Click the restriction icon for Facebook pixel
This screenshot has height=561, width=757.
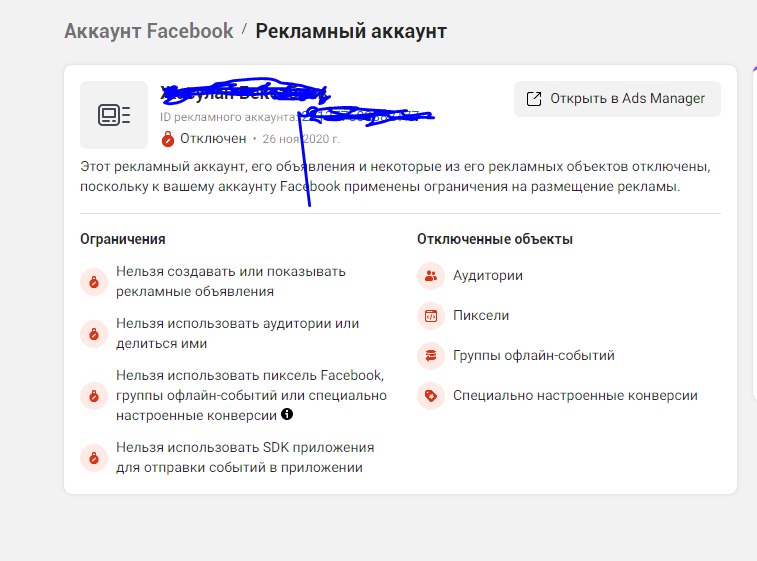pos(94,396)
